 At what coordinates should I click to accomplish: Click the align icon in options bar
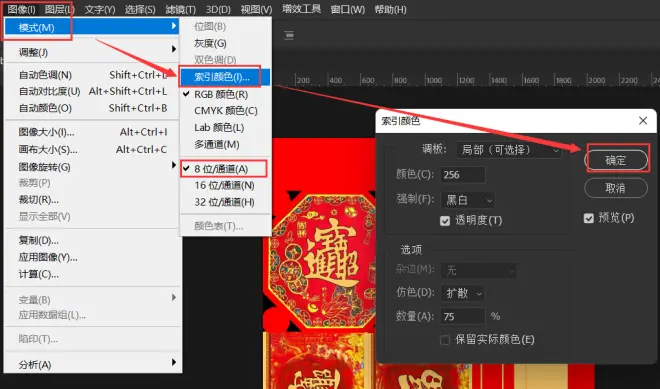pos(289,35)
